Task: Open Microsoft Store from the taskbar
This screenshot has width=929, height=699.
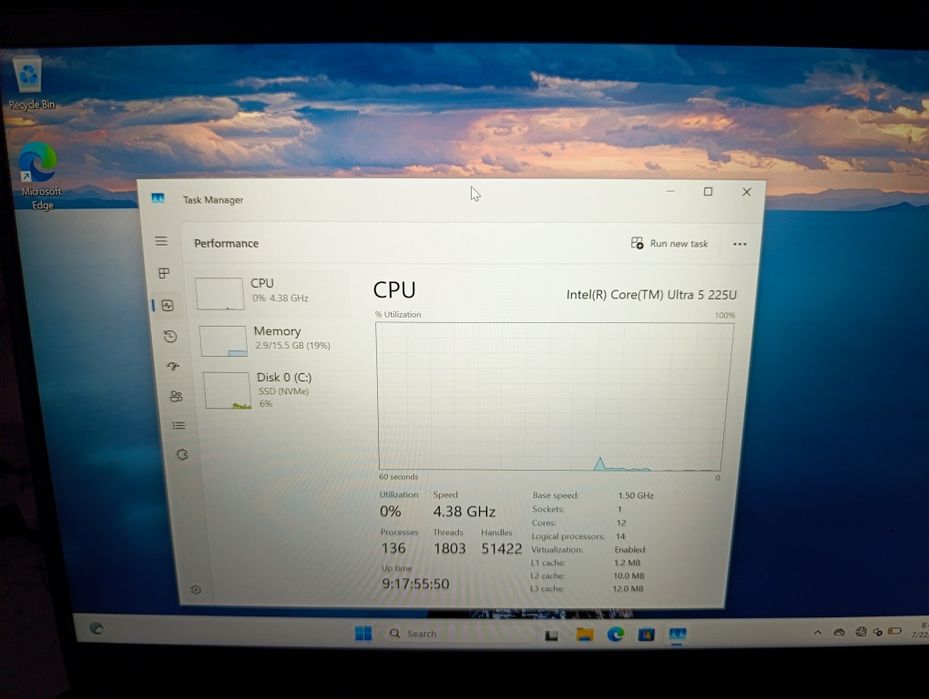Action: click(x=646, y=634)
